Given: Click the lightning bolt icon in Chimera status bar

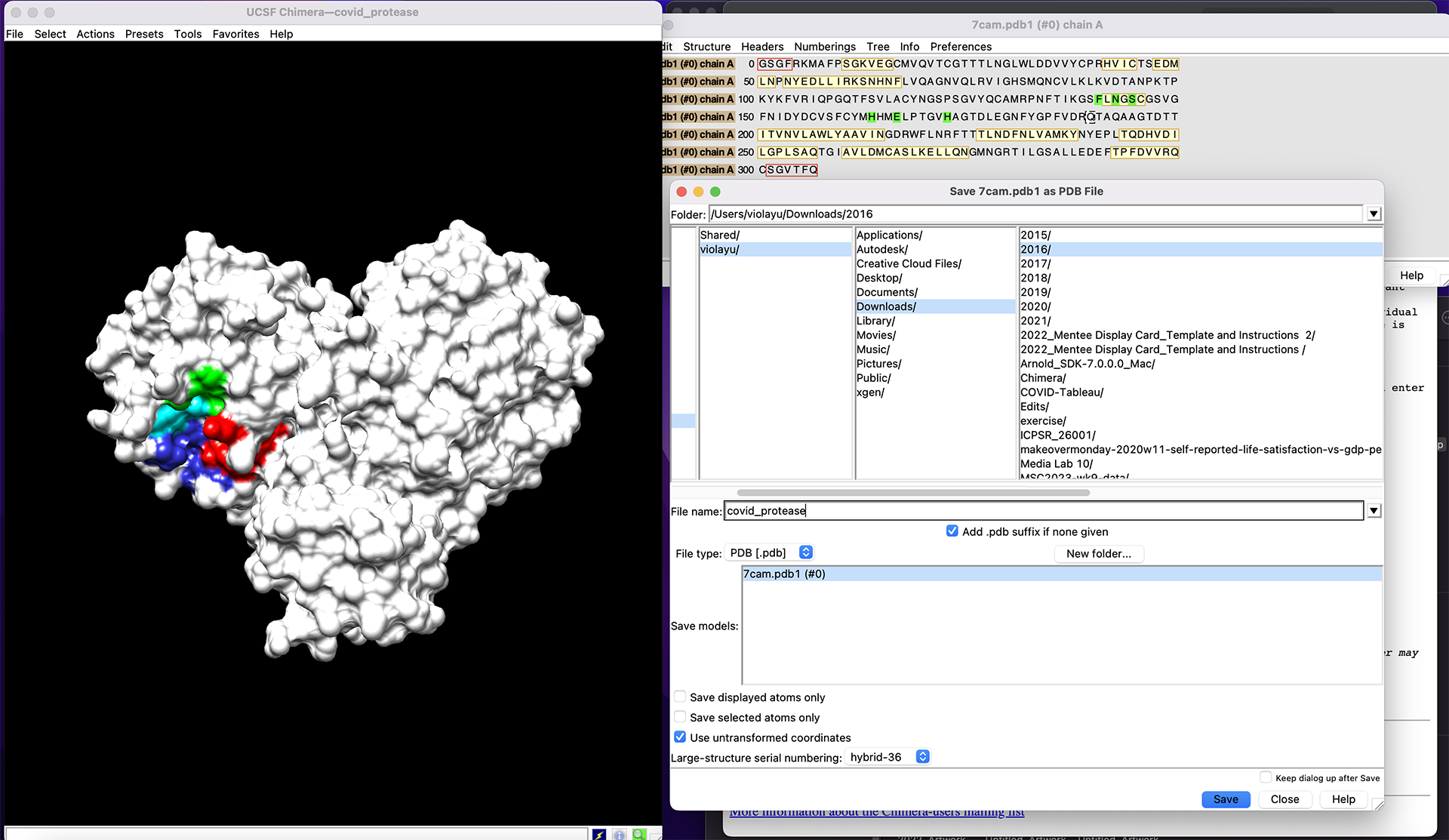Looking at the screenshot, I should (x=599, y=834).
